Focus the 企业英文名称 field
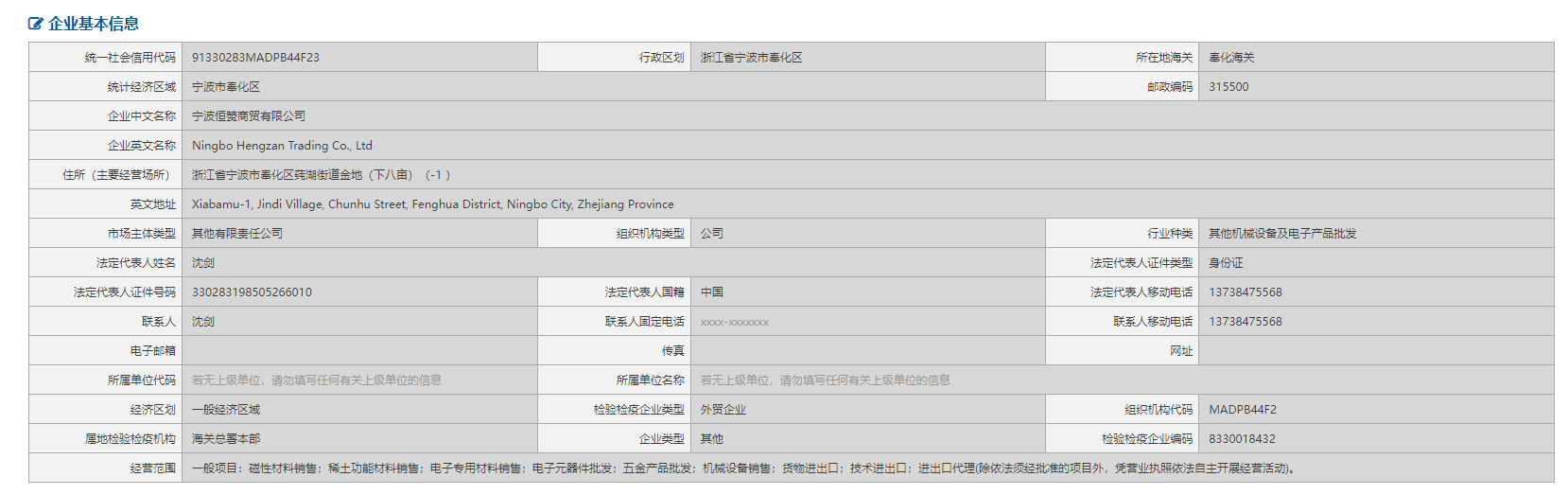This screenshot has width=1568, height=495. pyautogui.click(x=867, y=146)
